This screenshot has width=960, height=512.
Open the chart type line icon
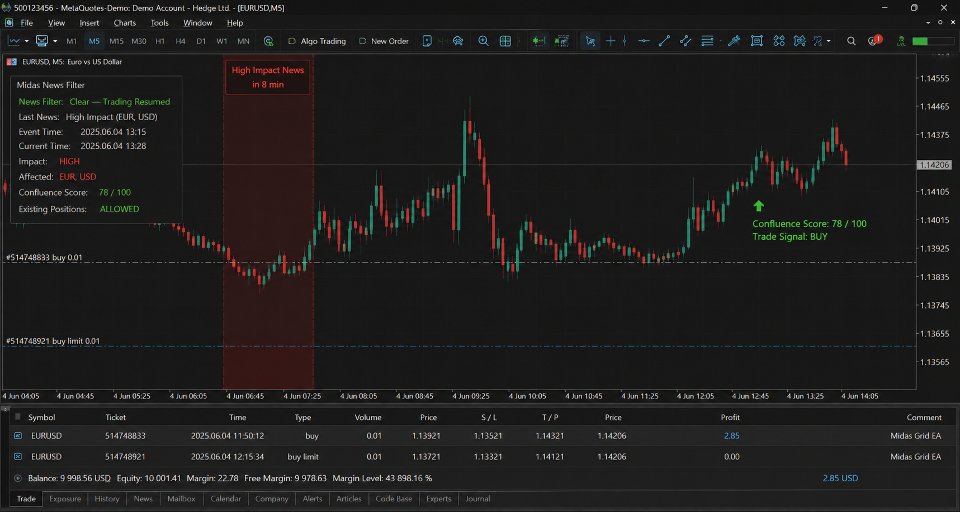point(13,41)
